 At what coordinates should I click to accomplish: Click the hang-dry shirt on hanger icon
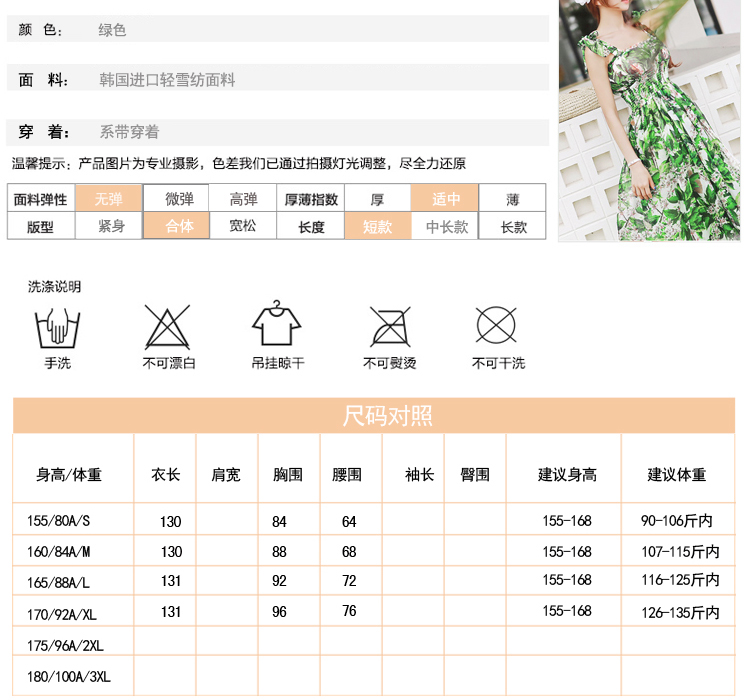point(276,323)
